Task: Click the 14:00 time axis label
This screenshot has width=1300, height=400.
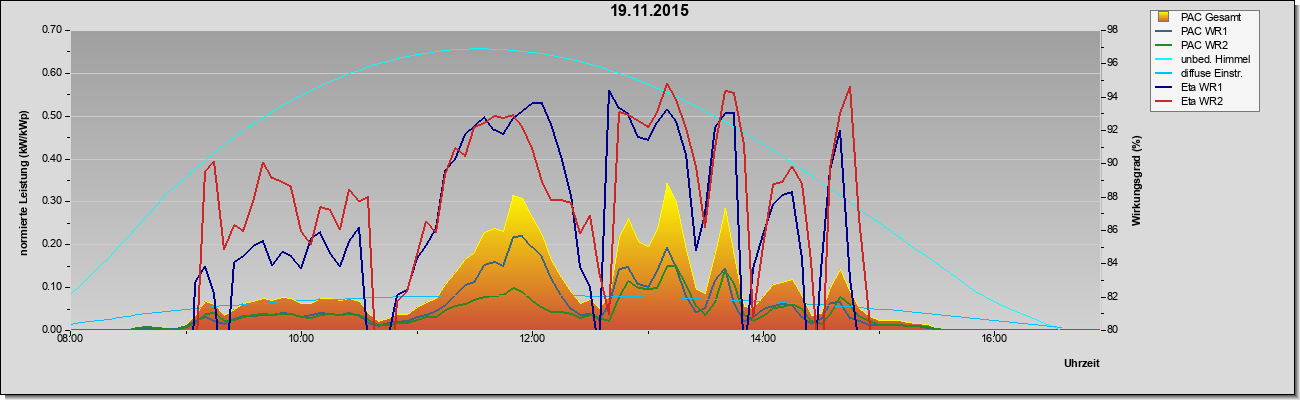Action: pyautogui.click(x=762, y=339)
